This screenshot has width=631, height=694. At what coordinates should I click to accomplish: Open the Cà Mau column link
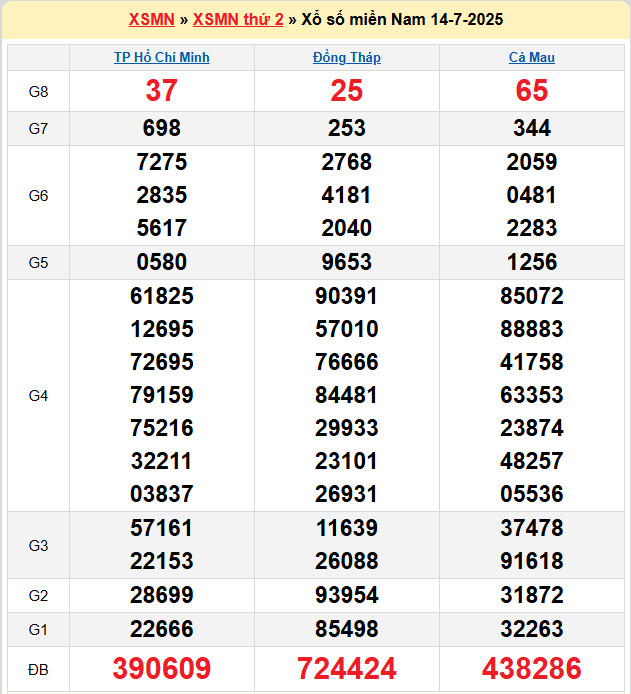(531, 58)
